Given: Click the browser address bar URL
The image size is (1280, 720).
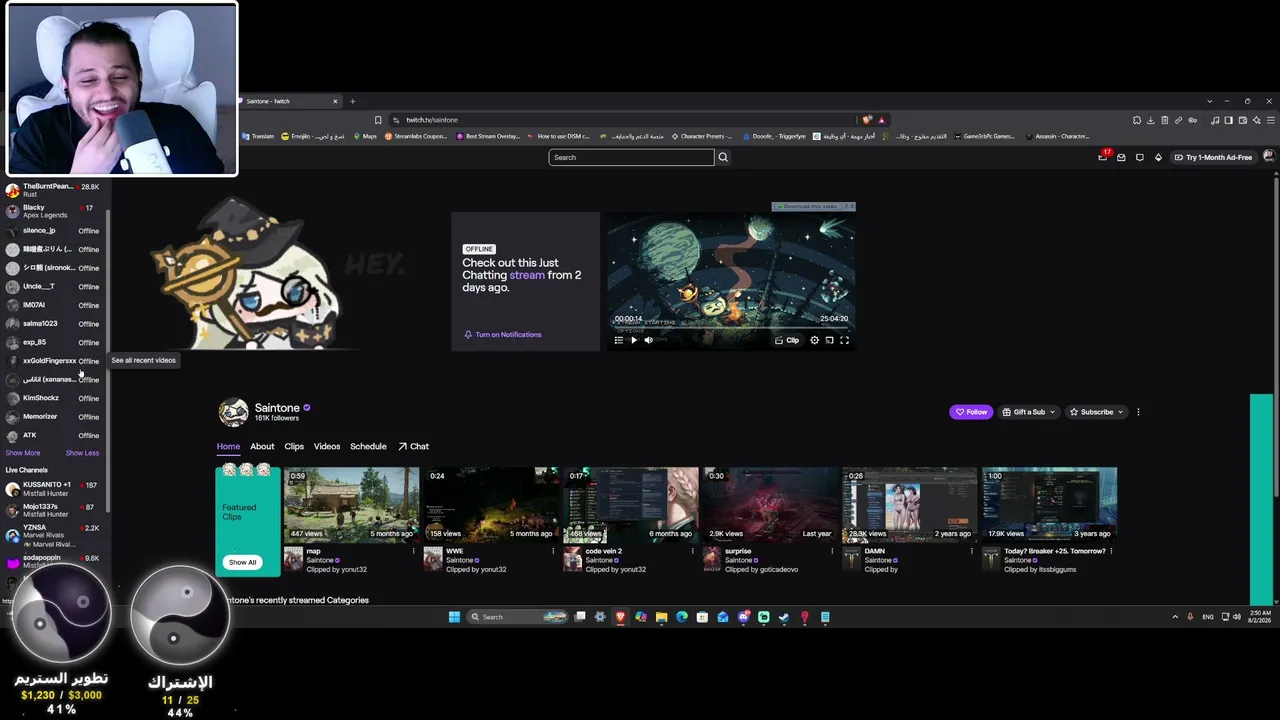Looking at the screenshot, I should [432, 120].
